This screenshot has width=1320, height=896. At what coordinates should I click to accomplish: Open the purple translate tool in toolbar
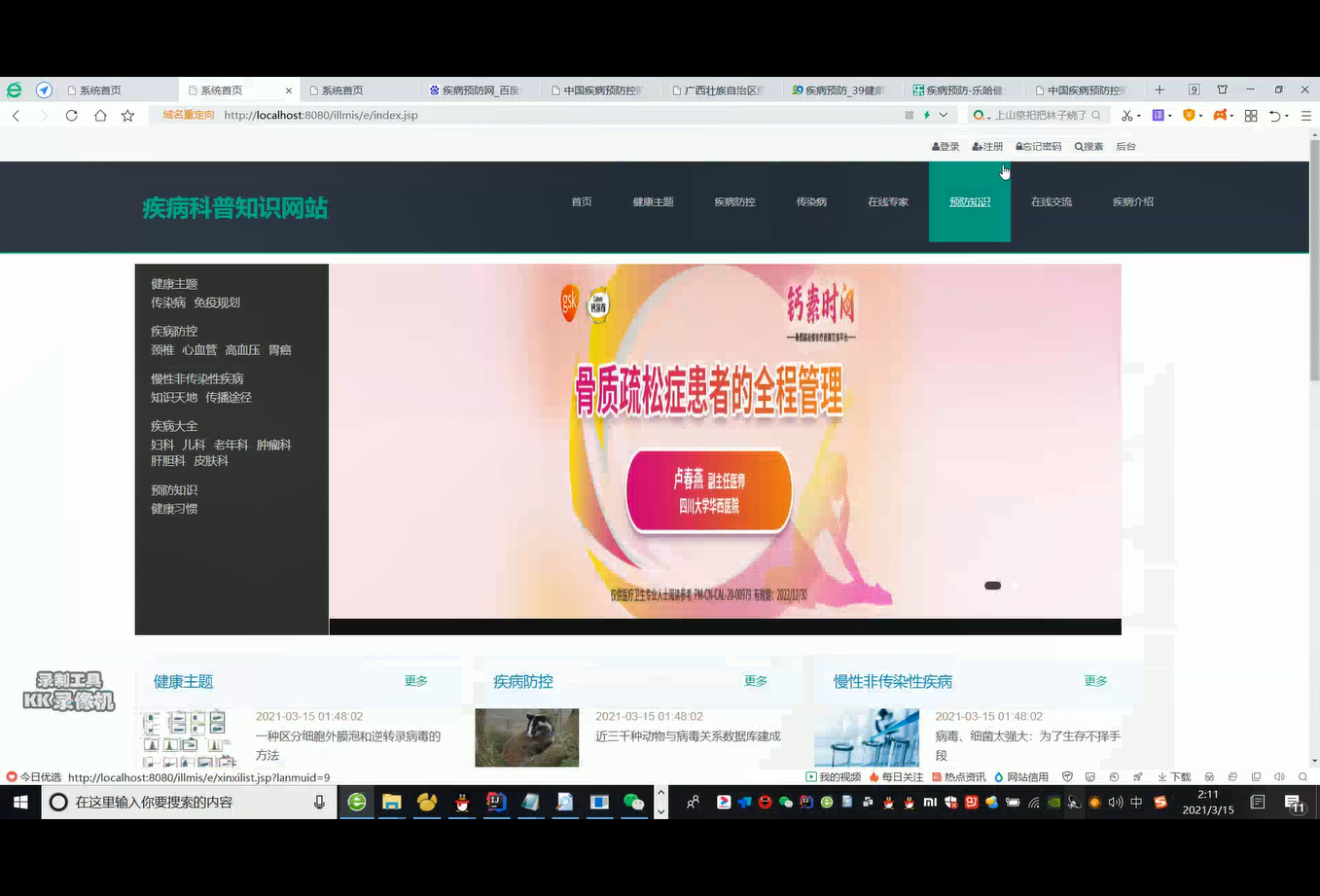coord(1158,116)
